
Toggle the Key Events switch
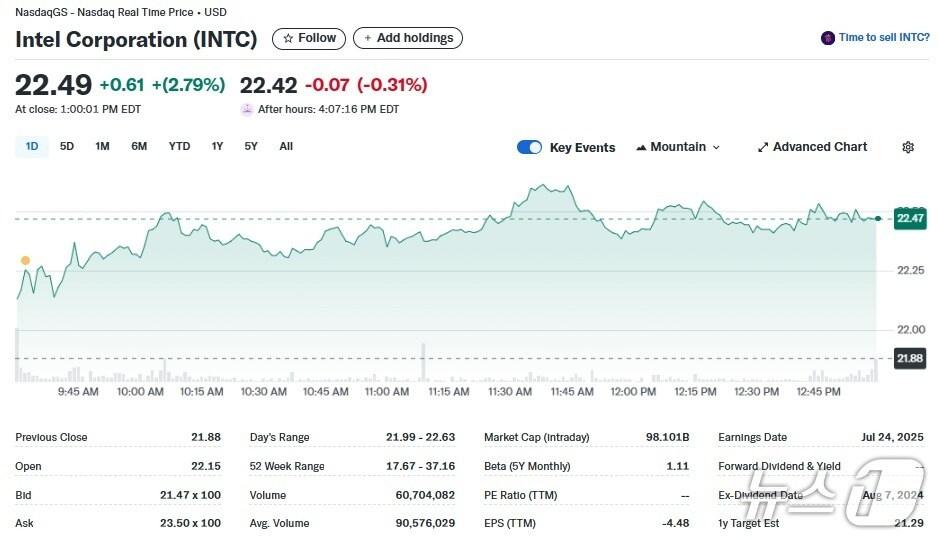[x=529, y=147]
